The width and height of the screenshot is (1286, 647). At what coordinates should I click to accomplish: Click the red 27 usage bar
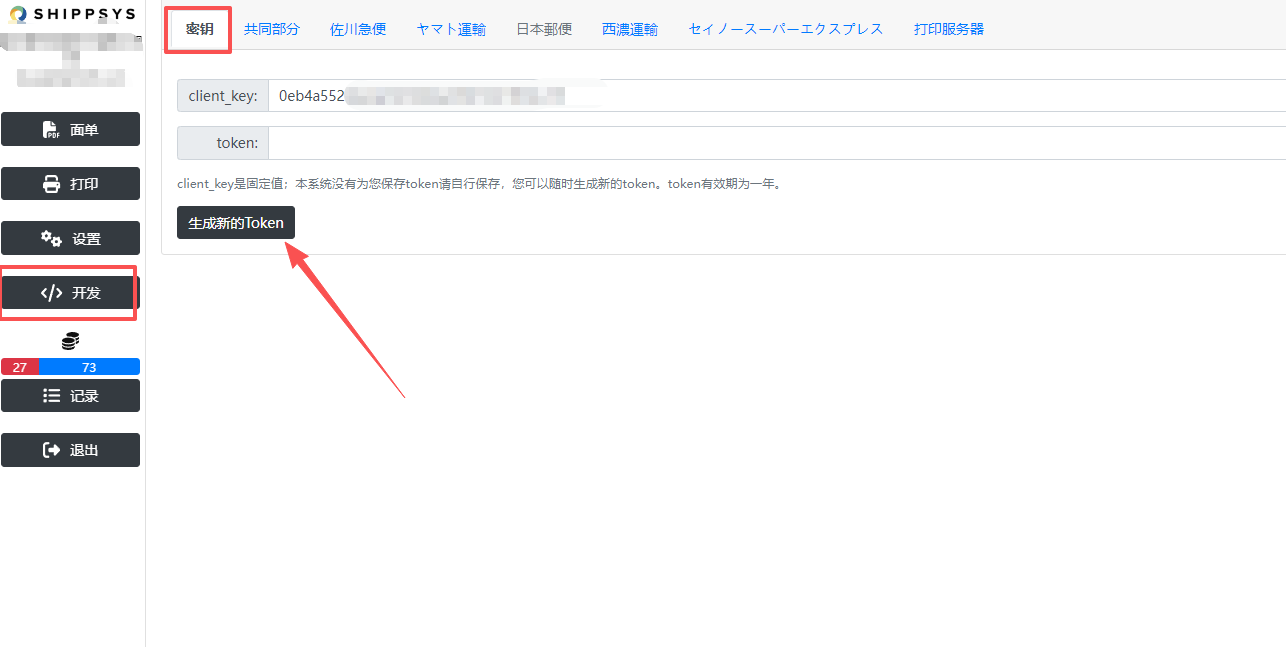tap(20, 367)
